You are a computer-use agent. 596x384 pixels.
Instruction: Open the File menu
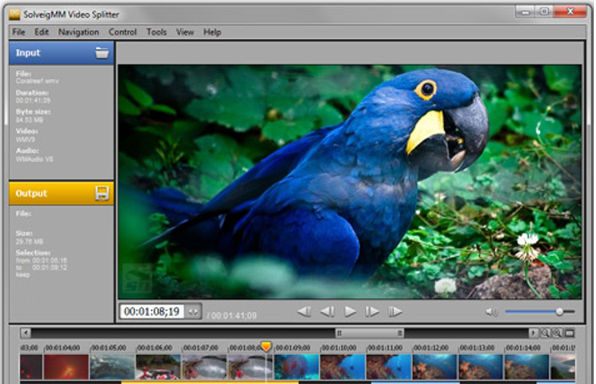[19, 32]
